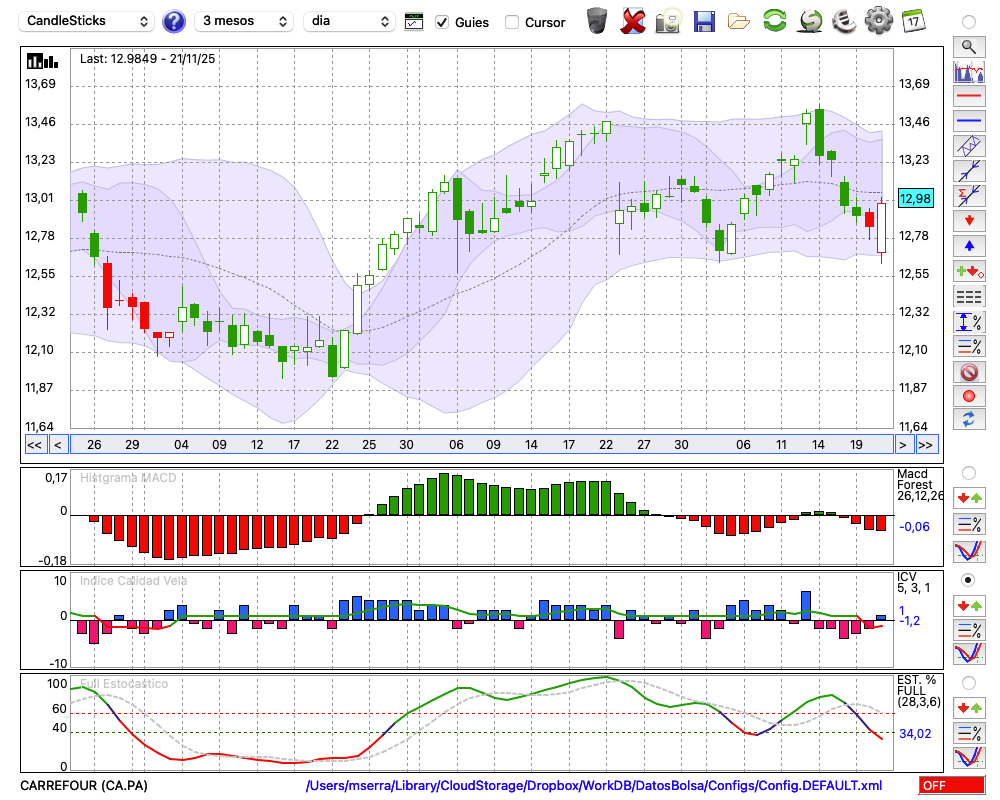Open the 3 mesos period dropdown
The image size is (1000, 800).
coord(244,21)
